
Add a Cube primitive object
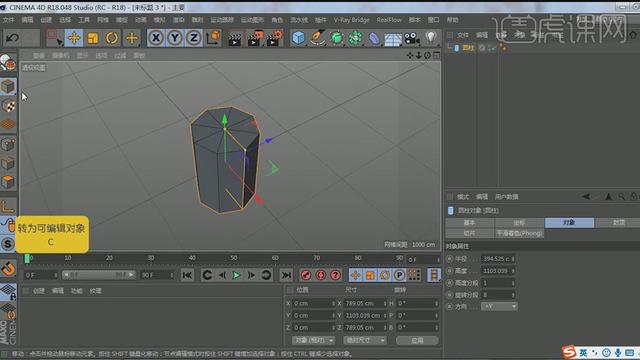click(298, 38)
